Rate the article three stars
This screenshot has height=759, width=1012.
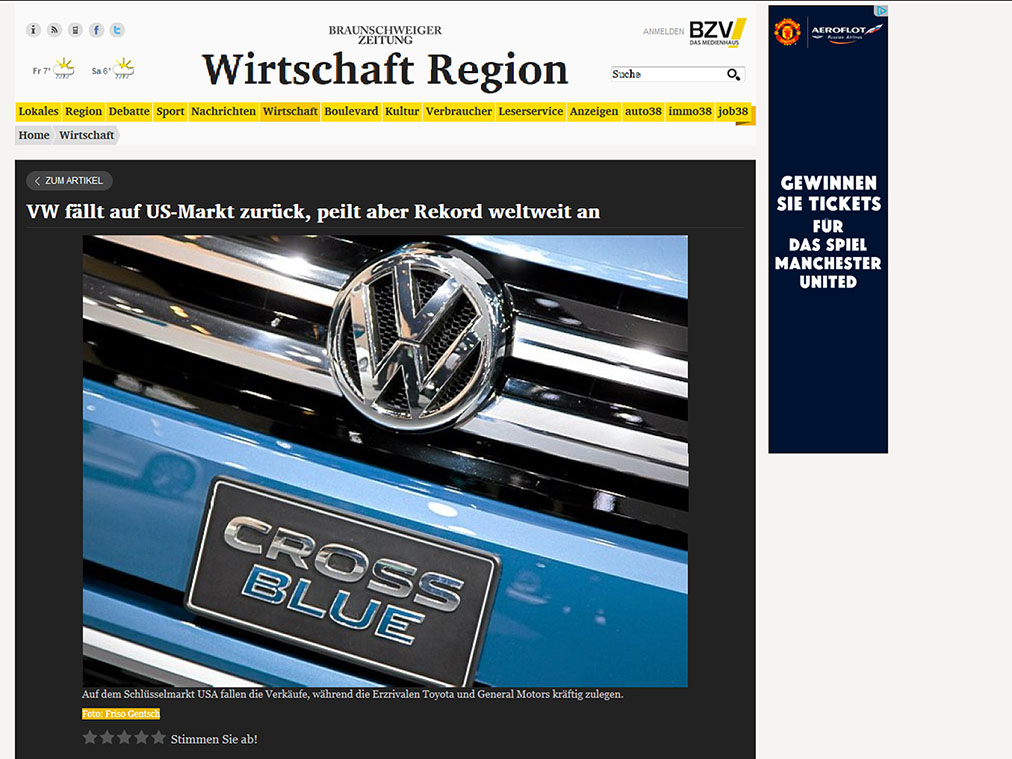(125, 737)
